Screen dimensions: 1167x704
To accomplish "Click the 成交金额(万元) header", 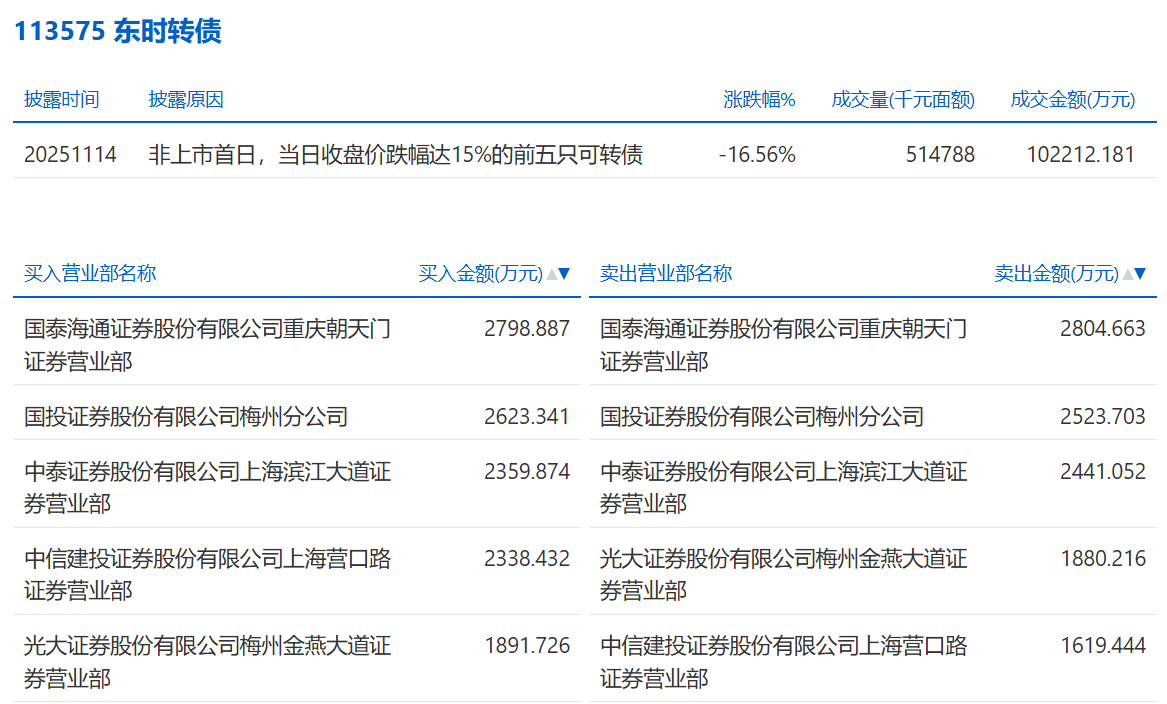I will [x=1072, y=100].
